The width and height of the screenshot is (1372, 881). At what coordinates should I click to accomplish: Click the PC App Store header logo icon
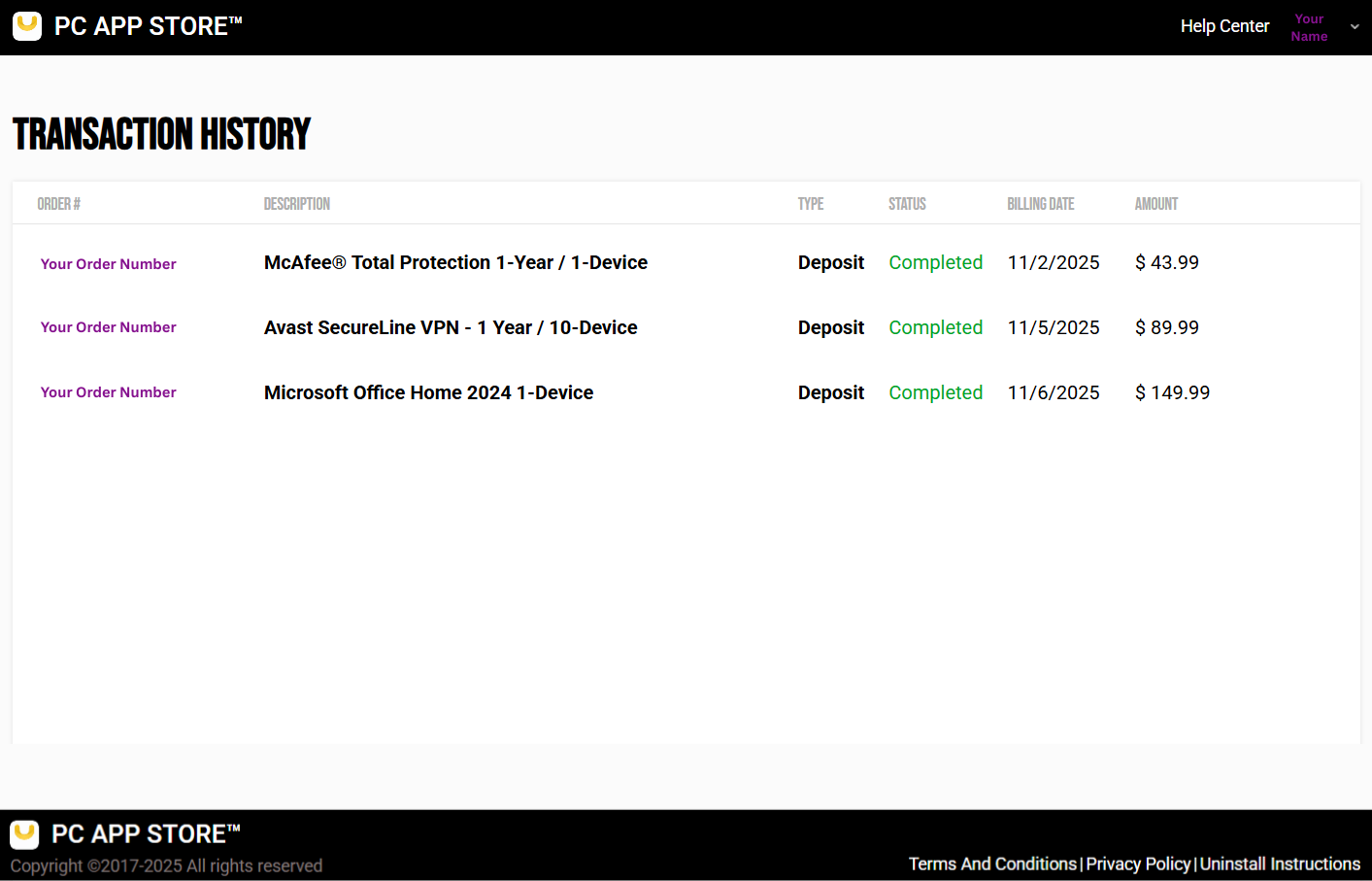[x=27, y=26]
